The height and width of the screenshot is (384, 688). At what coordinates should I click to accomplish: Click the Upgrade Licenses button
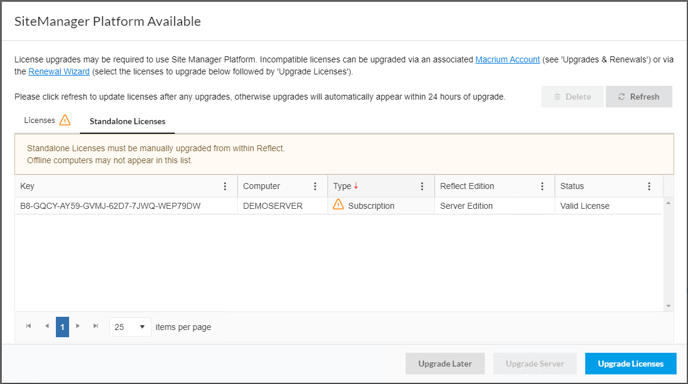(631, 364)
